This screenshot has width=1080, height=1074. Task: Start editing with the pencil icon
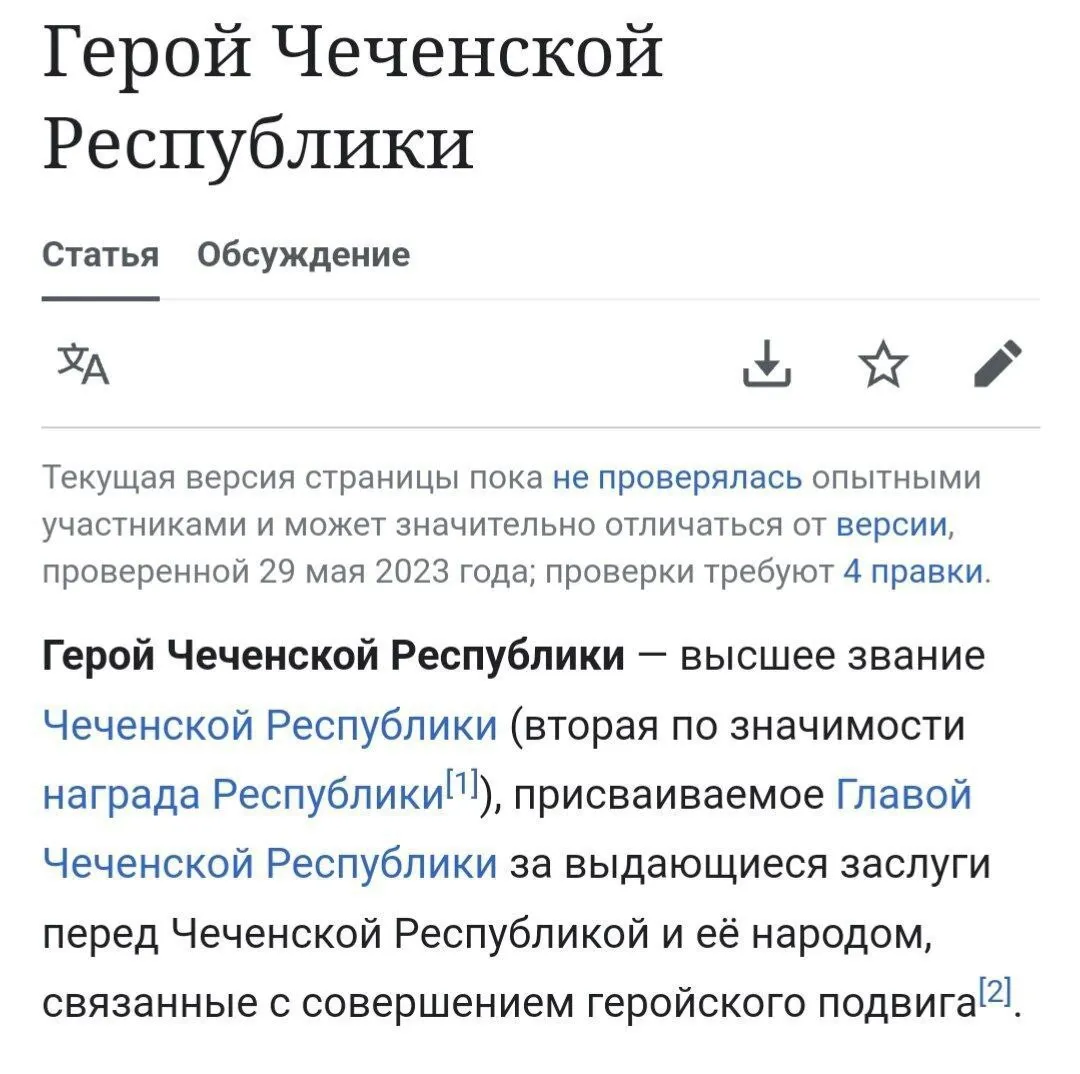pyautogui.click(x=999, y=365)
